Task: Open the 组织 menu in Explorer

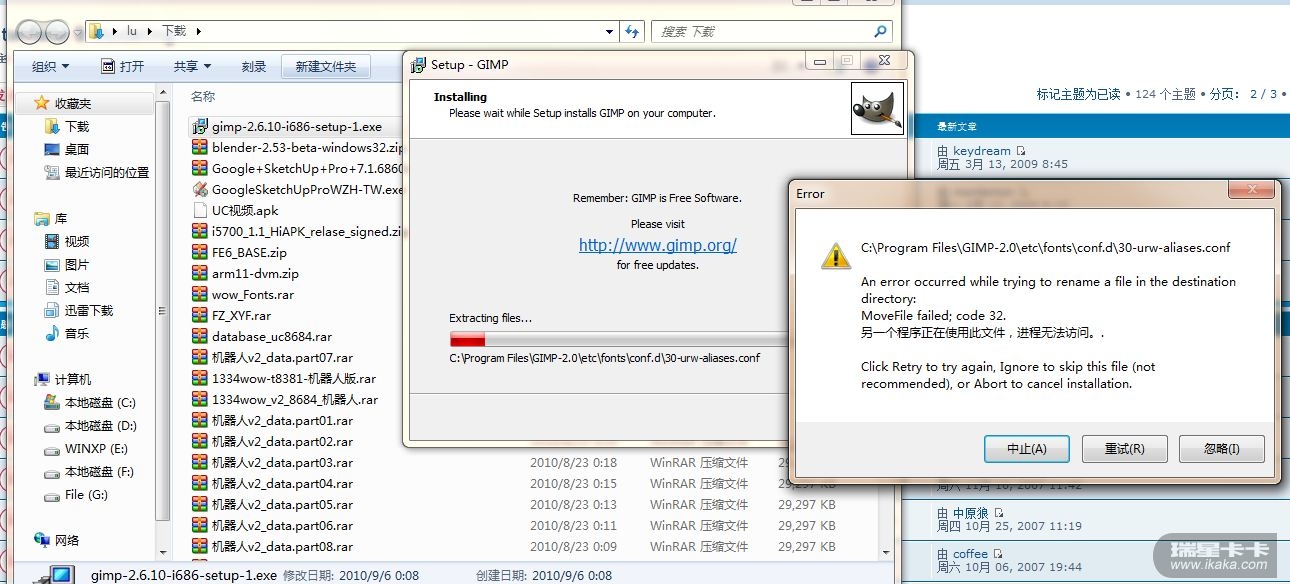Action: pos(50,67)
